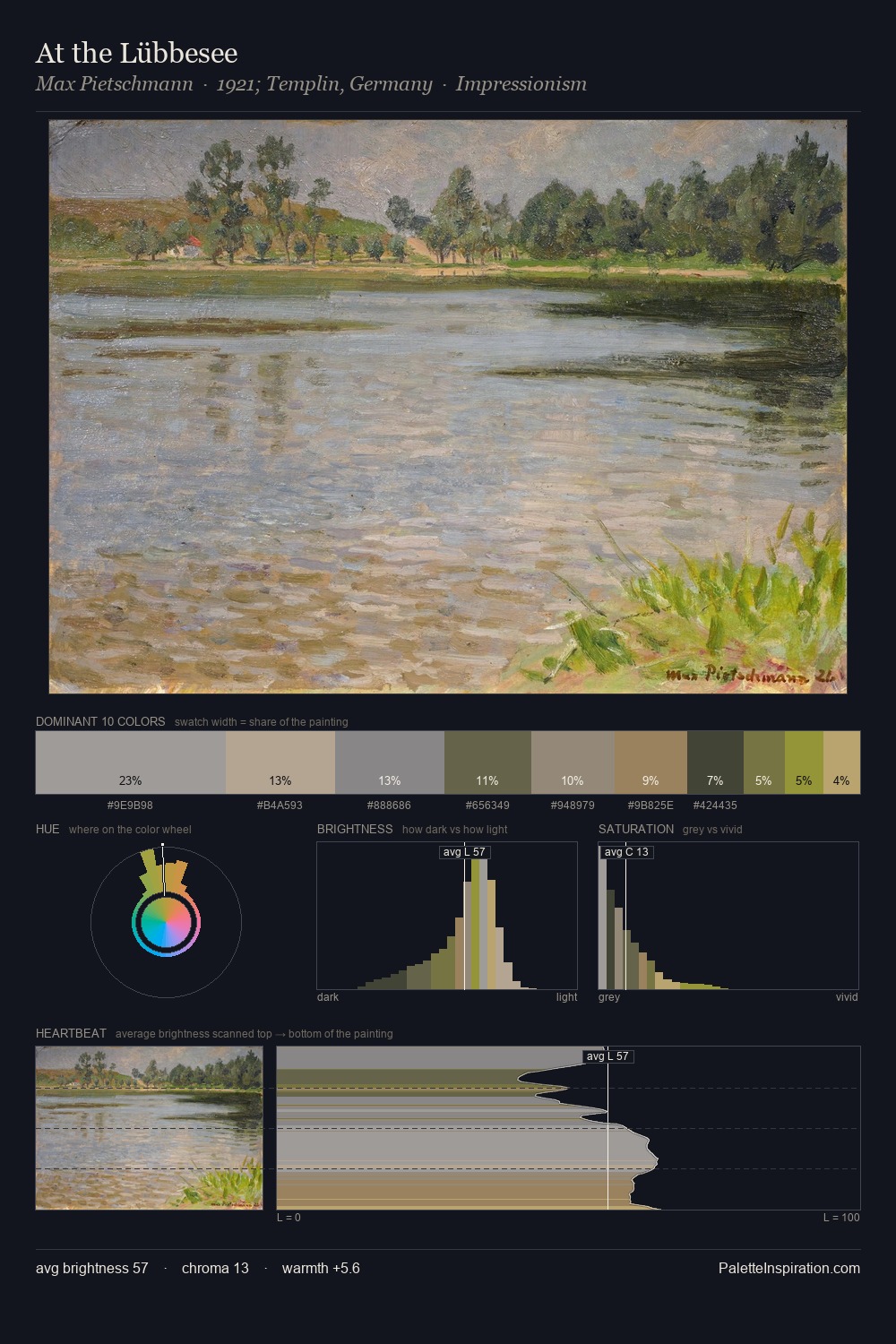This screenshot has height=1344, width=896.
Task: Click the saturation histogram chart
Action: pyautogui.click(x=728, y=916)
